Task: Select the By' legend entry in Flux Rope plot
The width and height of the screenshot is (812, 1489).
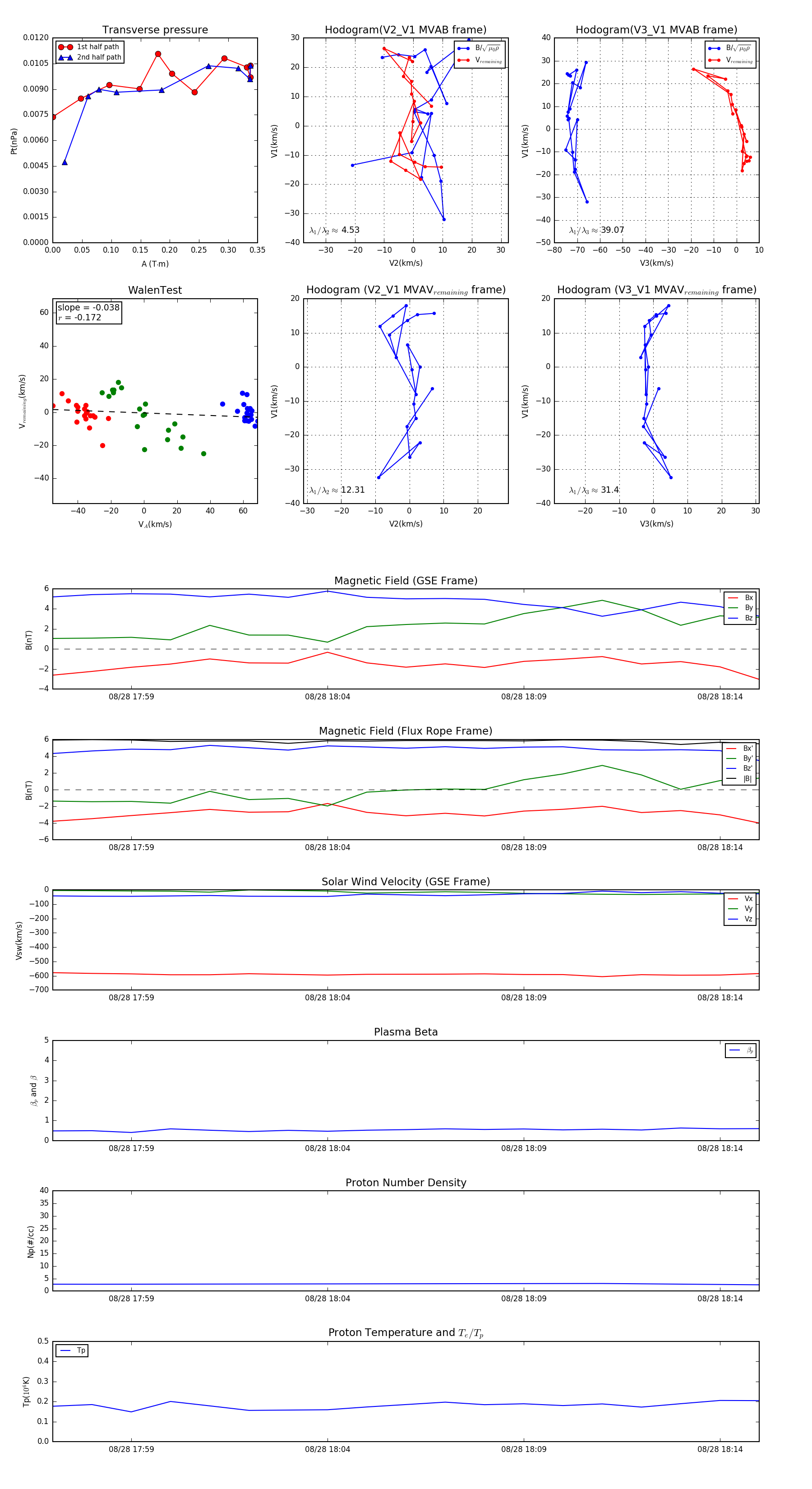Action: click(x=740, y=758)
